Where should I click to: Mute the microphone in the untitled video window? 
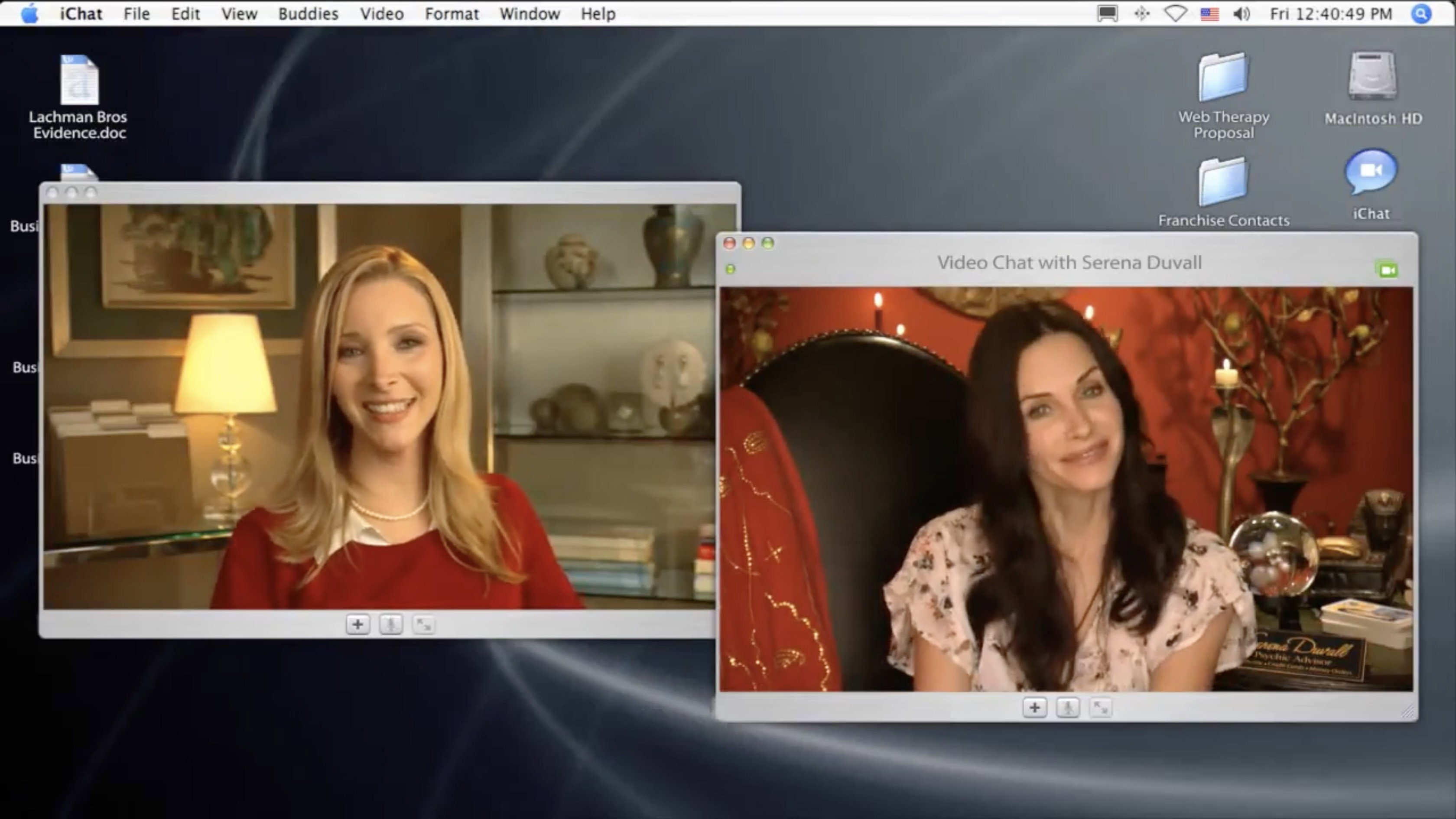(390, 624)
